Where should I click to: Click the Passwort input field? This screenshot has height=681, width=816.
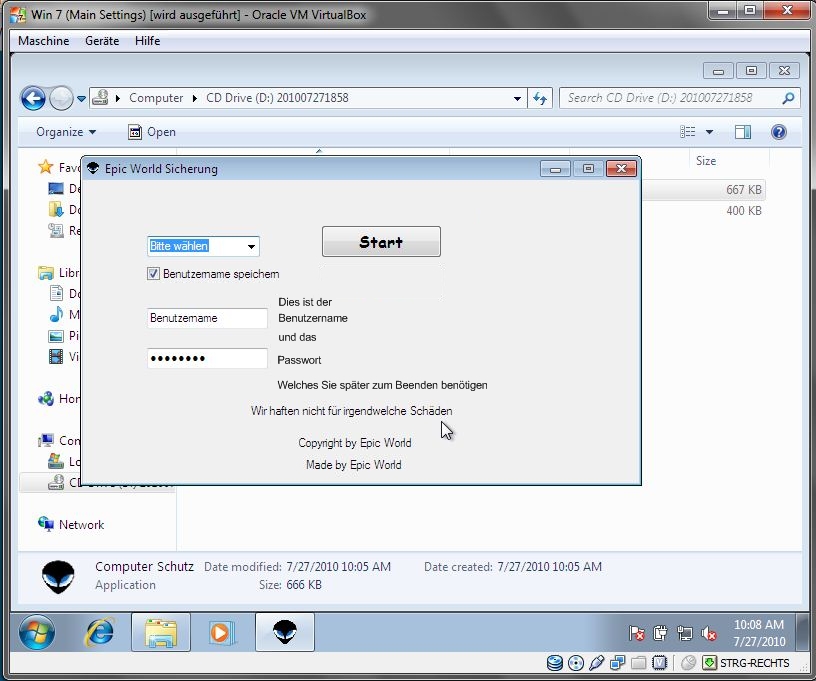coord(207,359)
